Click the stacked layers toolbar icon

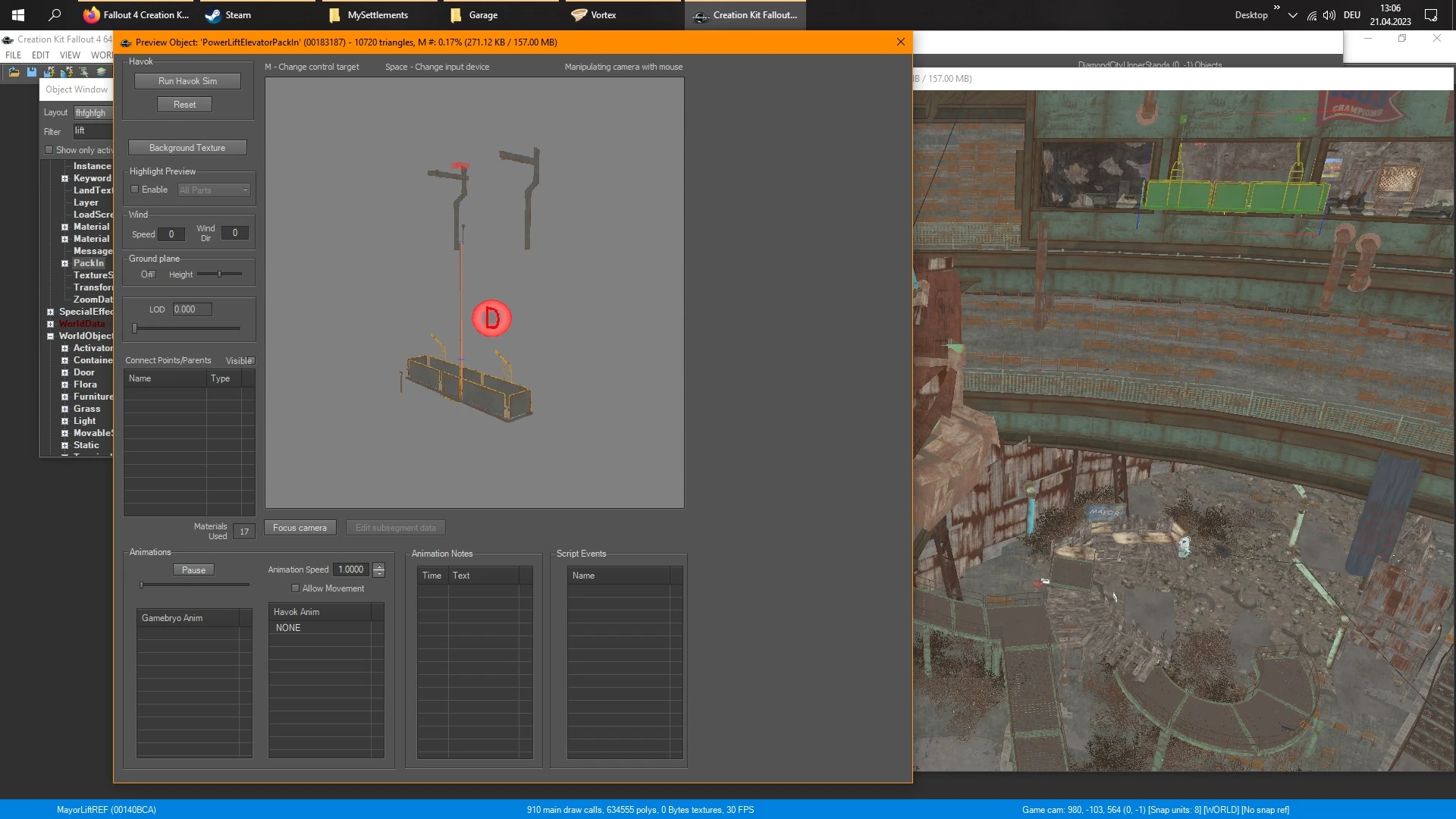click(101, 72)
